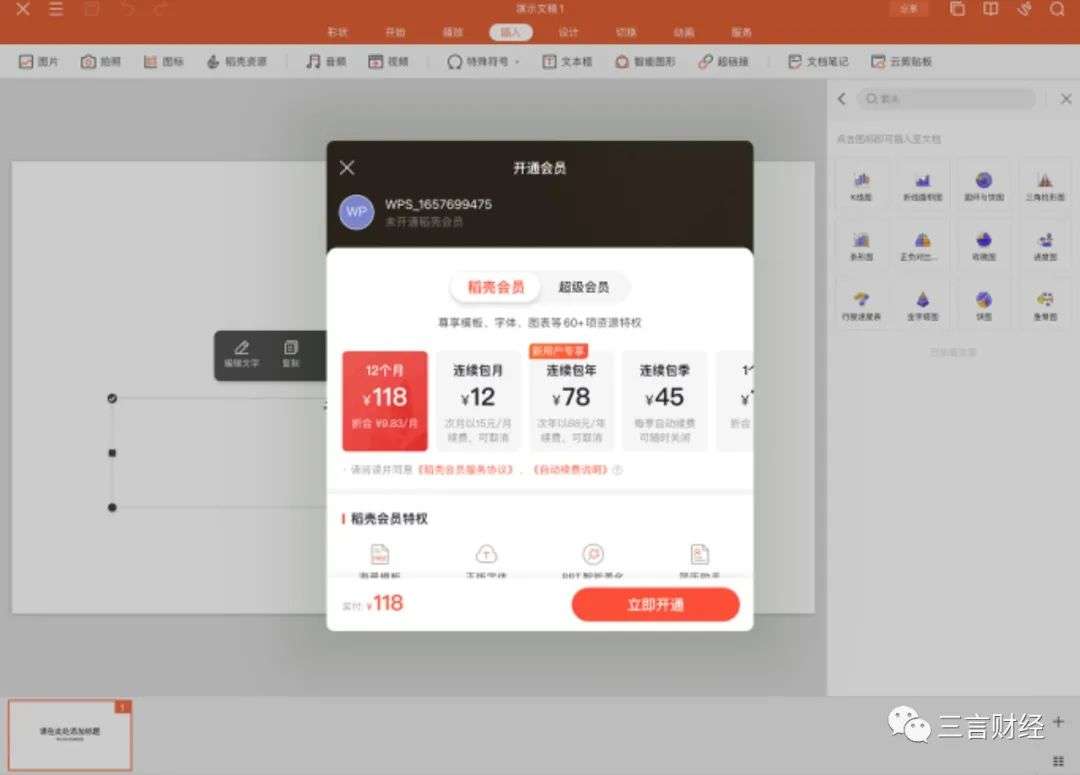Click the help icon beside 自动续费说明
The image size is (1080, 775).
pyautogui.click(x=617, y=470)
